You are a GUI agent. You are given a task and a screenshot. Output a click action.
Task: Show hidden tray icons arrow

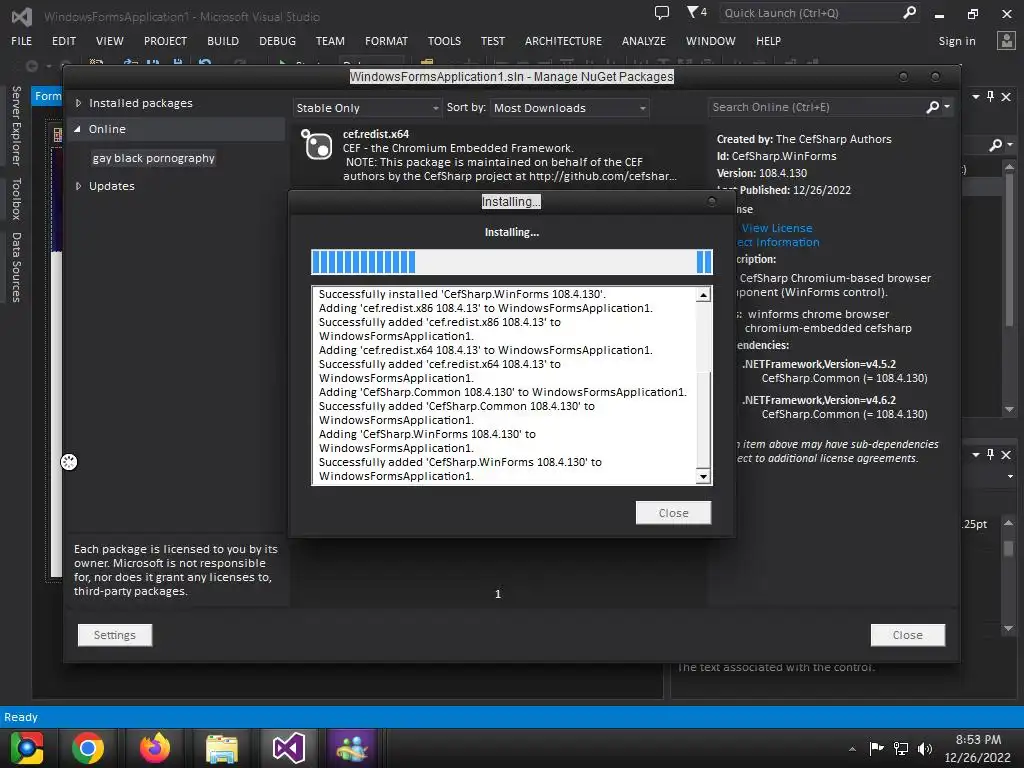(x=852, y=749)
